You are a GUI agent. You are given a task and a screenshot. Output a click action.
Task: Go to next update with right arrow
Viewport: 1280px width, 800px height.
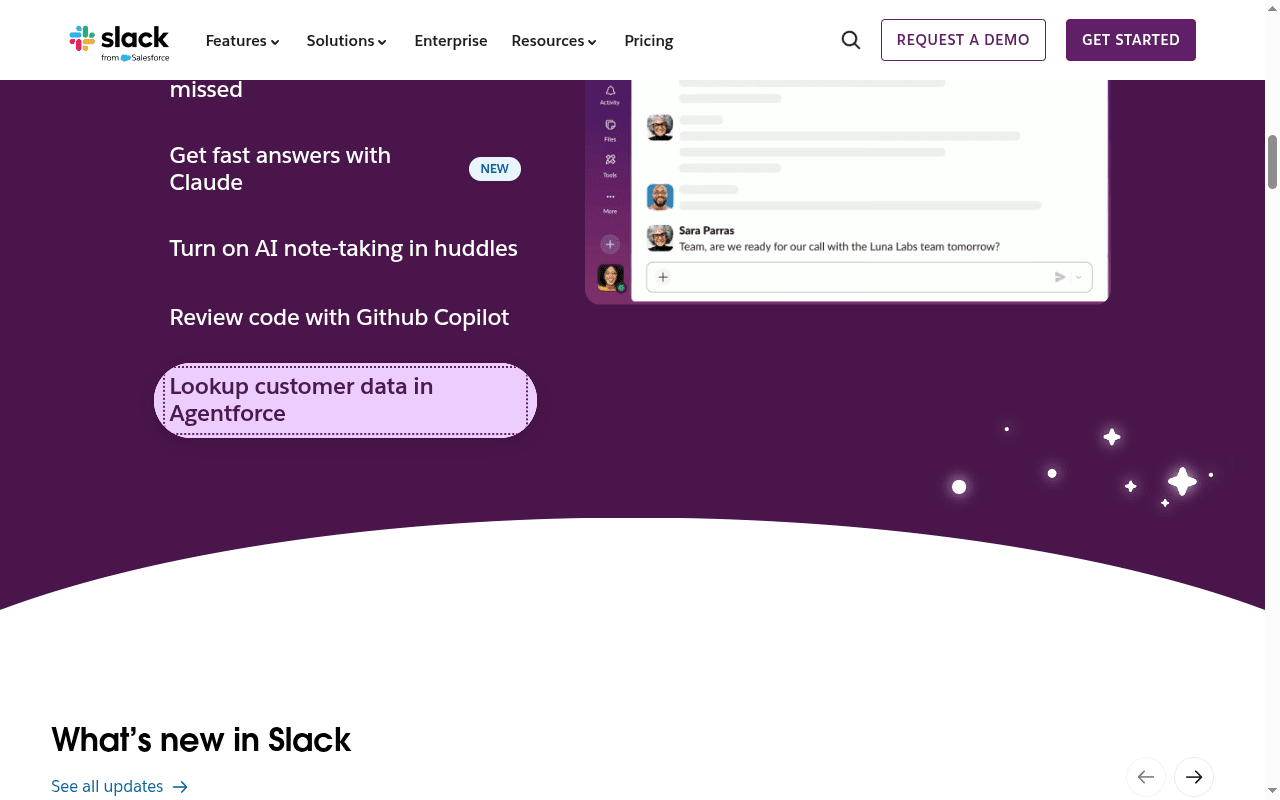click(1194, 777)
